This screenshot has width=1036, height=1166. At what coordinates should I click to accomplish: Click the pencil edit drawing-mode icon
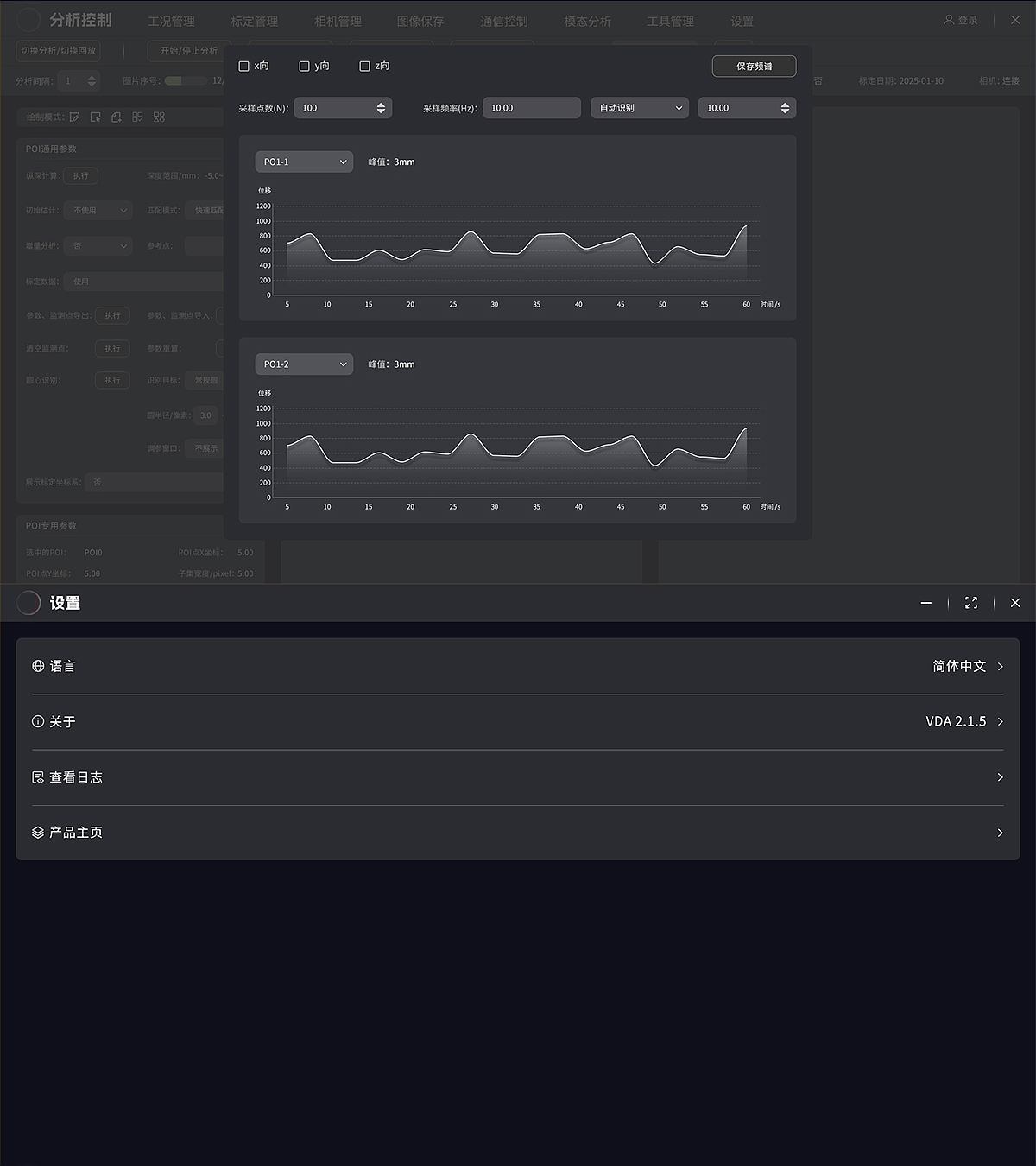[75, 117]
